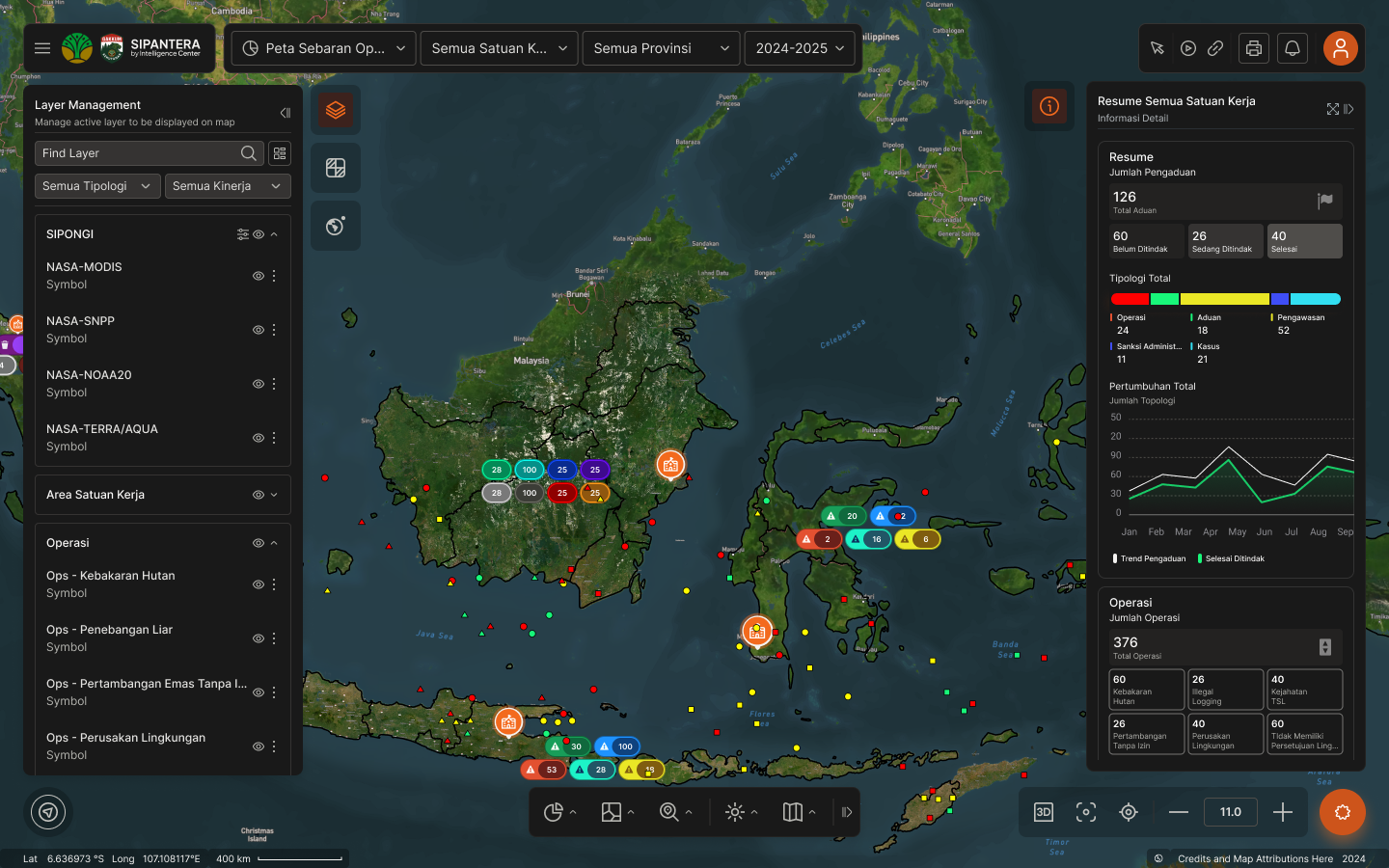The image size is (1389, 868).
Task: Open the Semua Provinsi dropdown
Action: 661,48
